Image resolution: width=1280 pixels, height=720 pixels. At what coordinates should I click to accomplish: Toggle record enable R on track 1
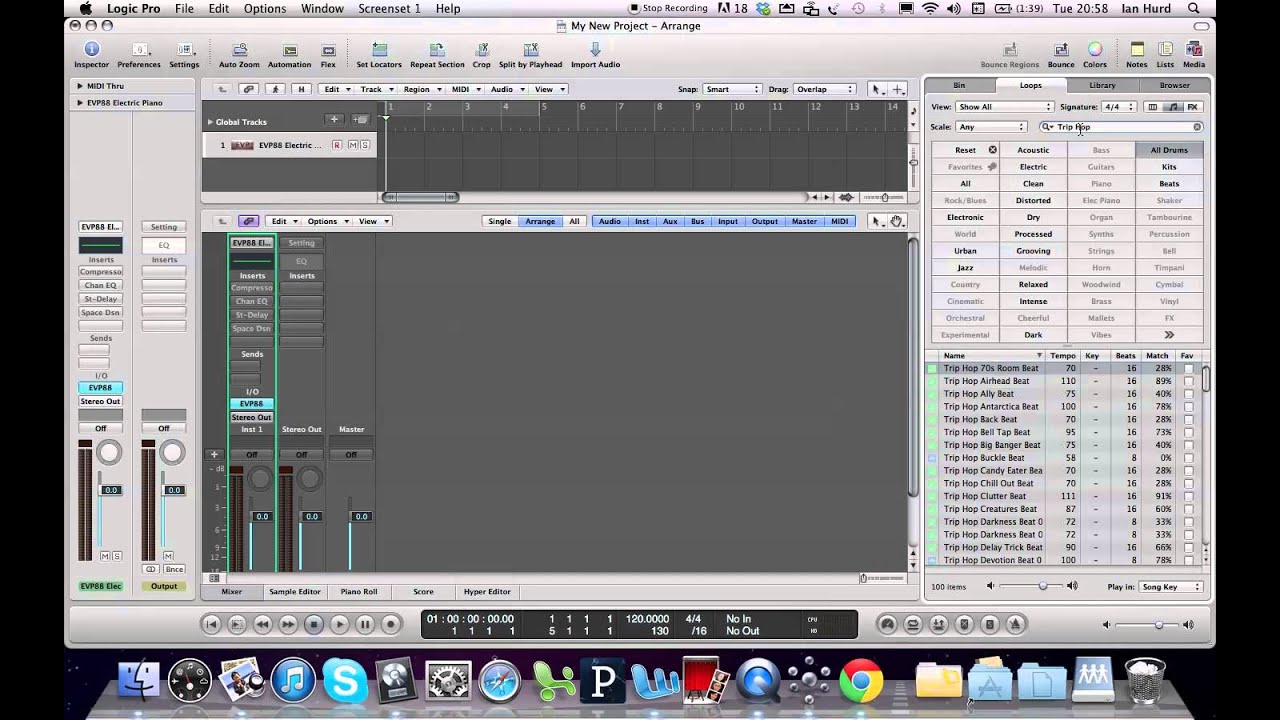[337, 145]
